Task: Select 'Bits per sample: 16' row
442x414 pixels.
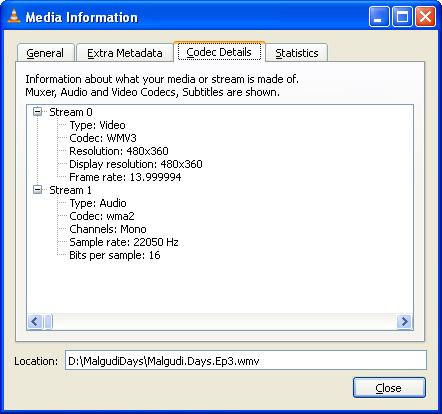Action: (x=115, y=255)
